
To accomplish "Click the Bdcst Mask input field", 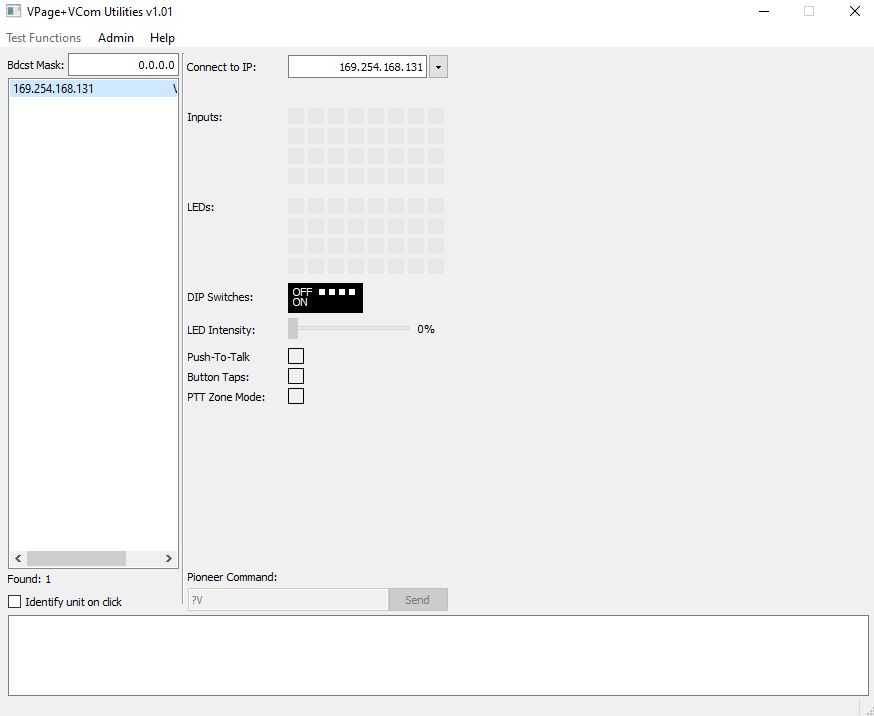I will (123, 65).
